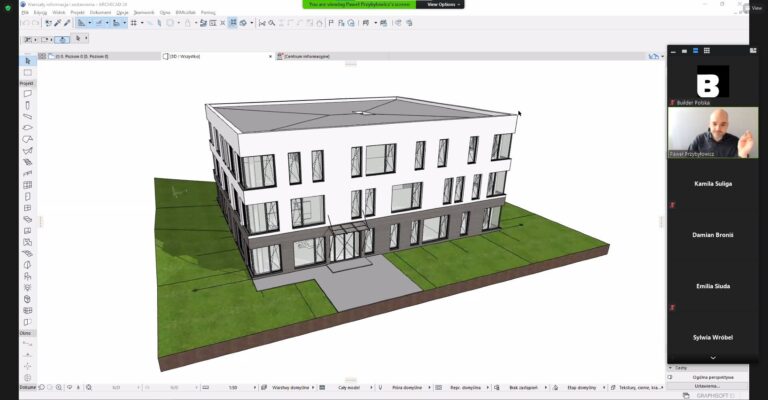The width and height of the screenshot is (768, 400).
Task: Select the Beam tool
Action: coord(28,117)
